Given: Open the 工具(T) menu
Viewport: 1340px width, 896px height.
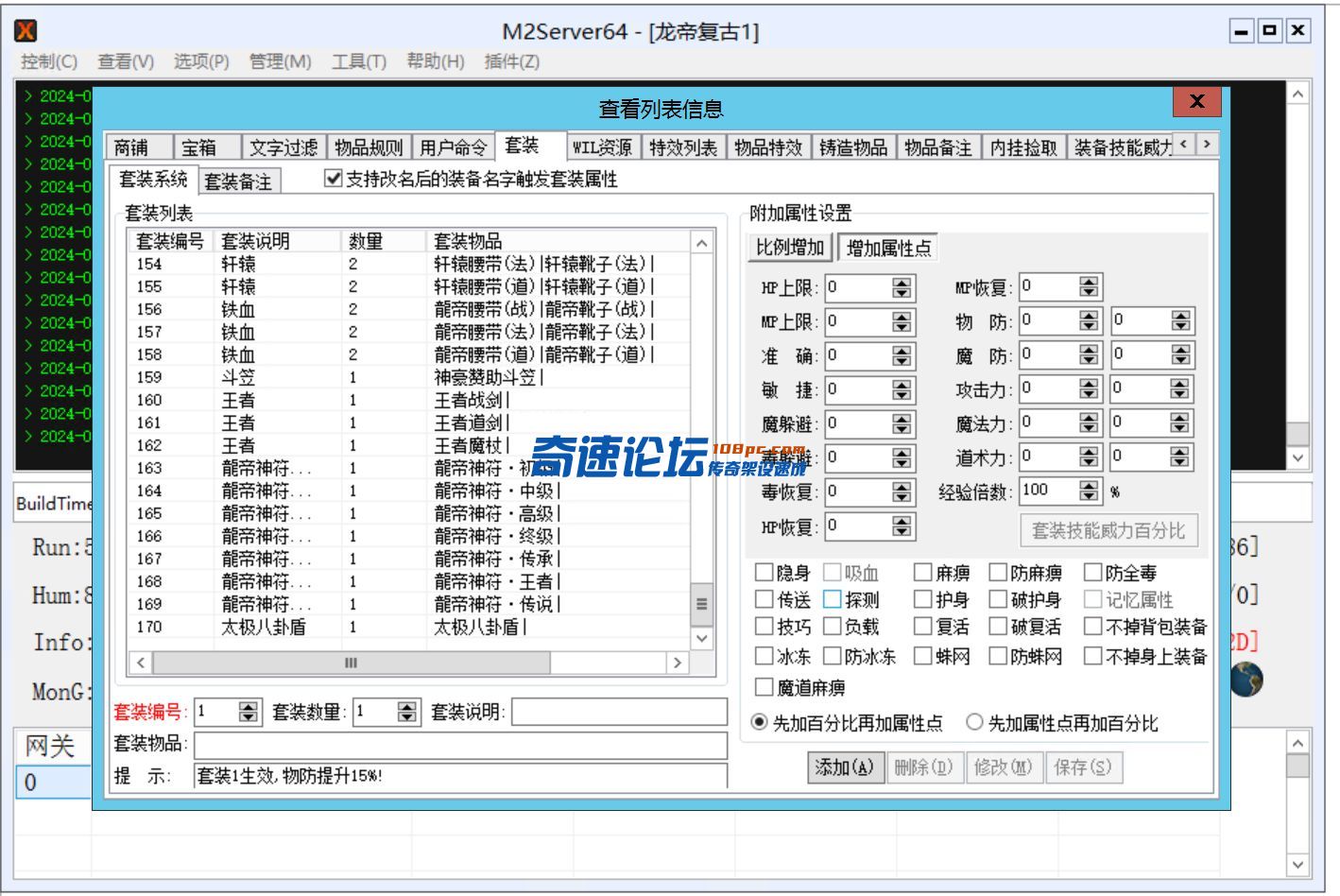Looking at the screenshot, I should (x=359, y=61).
